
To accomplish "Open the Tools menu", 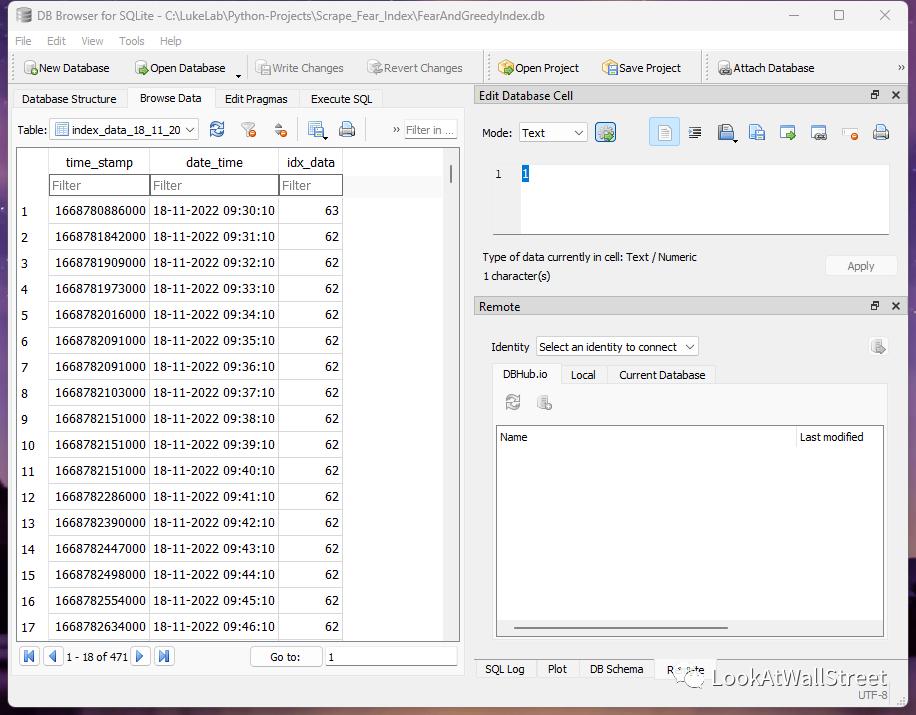I will point(131,41).
